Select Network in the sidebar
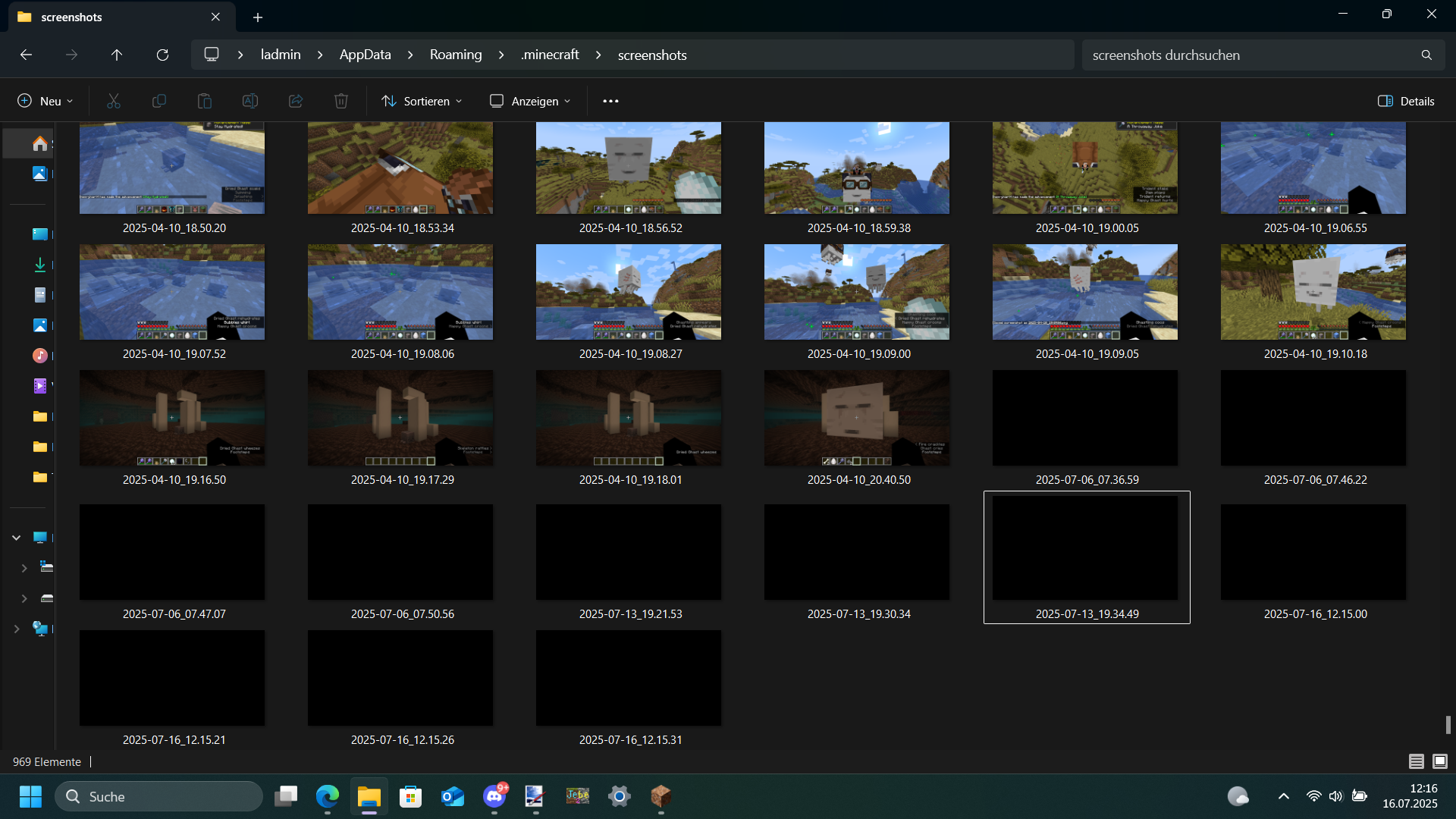The height and width of the screenshot is (819, 1456). [40, 629]
